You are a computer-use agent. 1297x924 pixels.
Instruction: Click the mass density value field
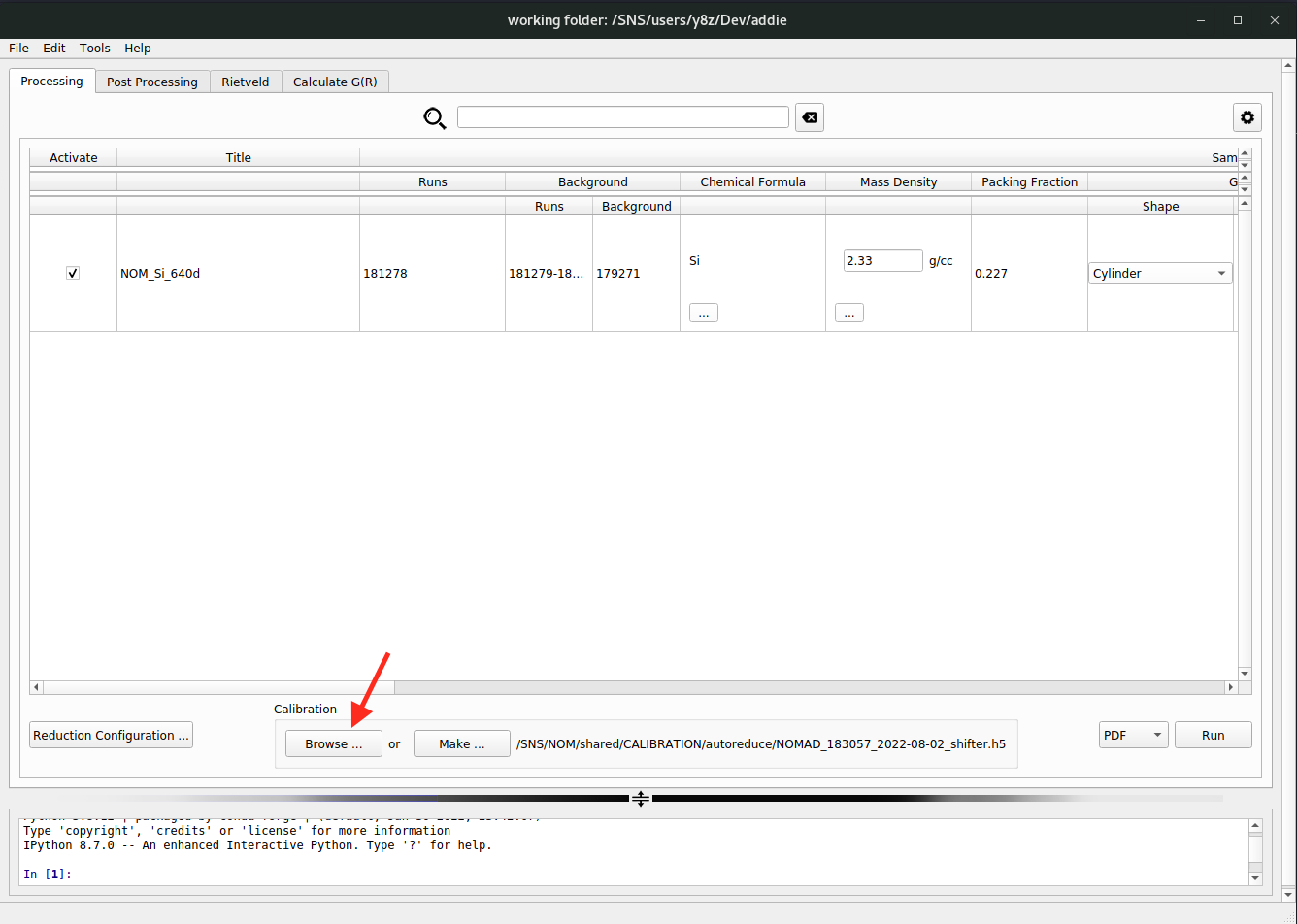(x=882, y=260)
